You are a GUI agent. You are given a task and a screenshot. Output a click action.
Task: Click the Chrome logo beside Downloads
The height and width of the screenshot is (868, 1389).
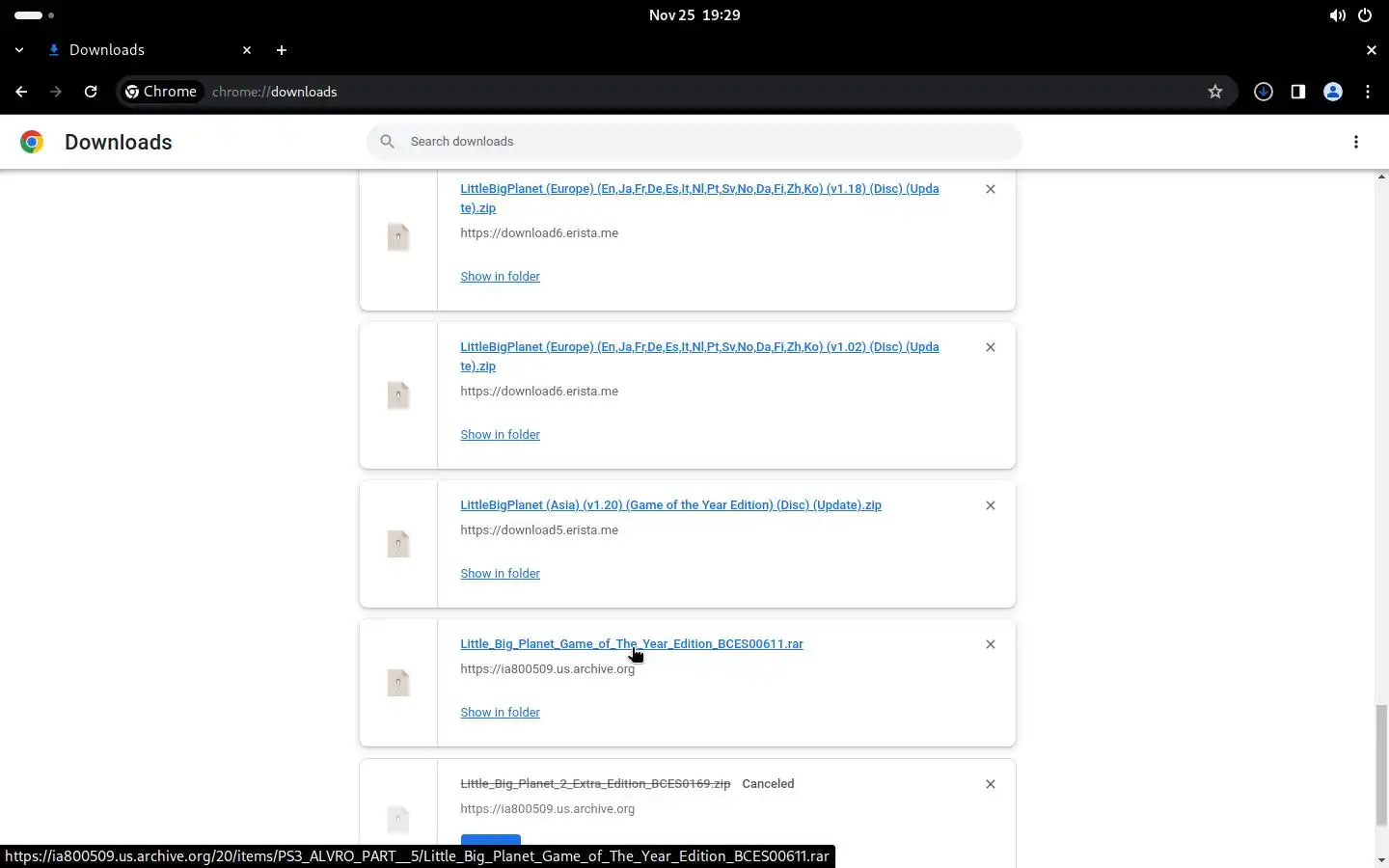[32, 142]
